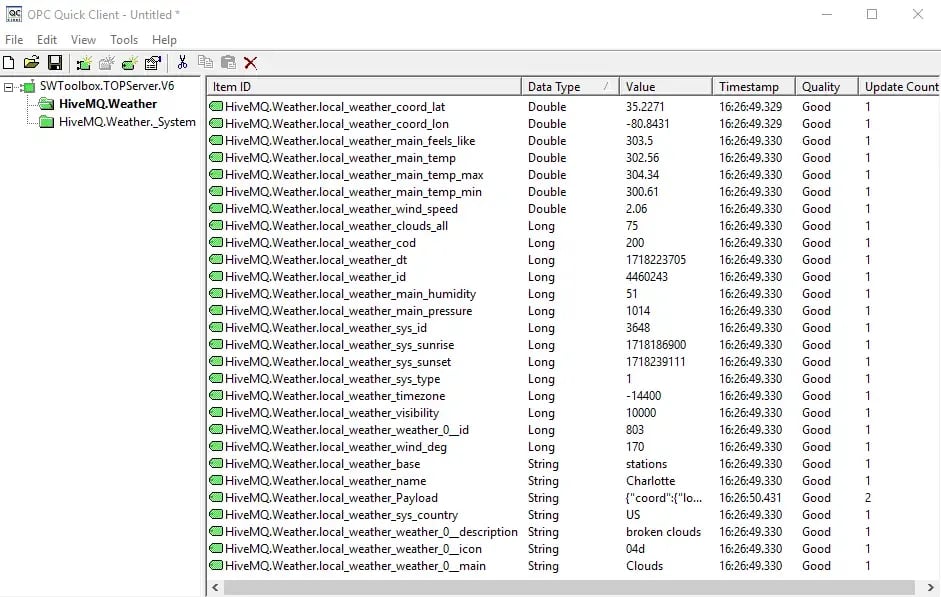Click the New Group toolbar icon

pyautogui.click(x=107, y=61)
